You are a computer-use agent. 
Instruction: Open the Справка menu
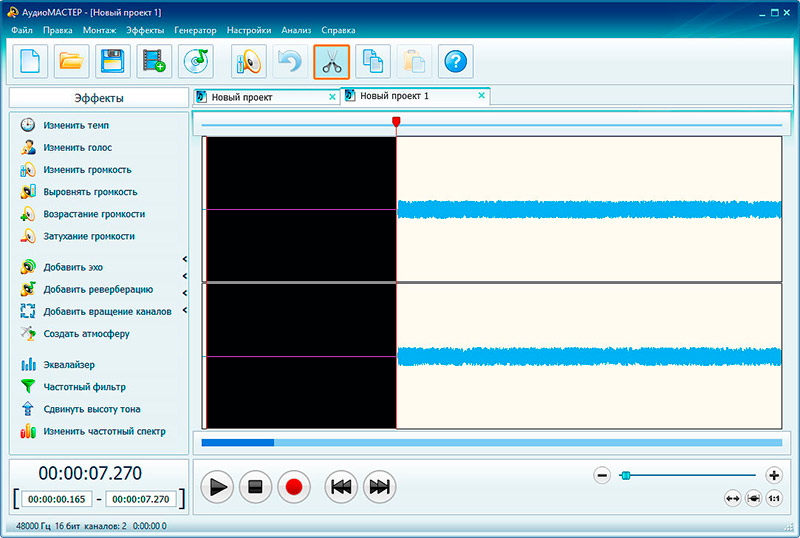338,30
